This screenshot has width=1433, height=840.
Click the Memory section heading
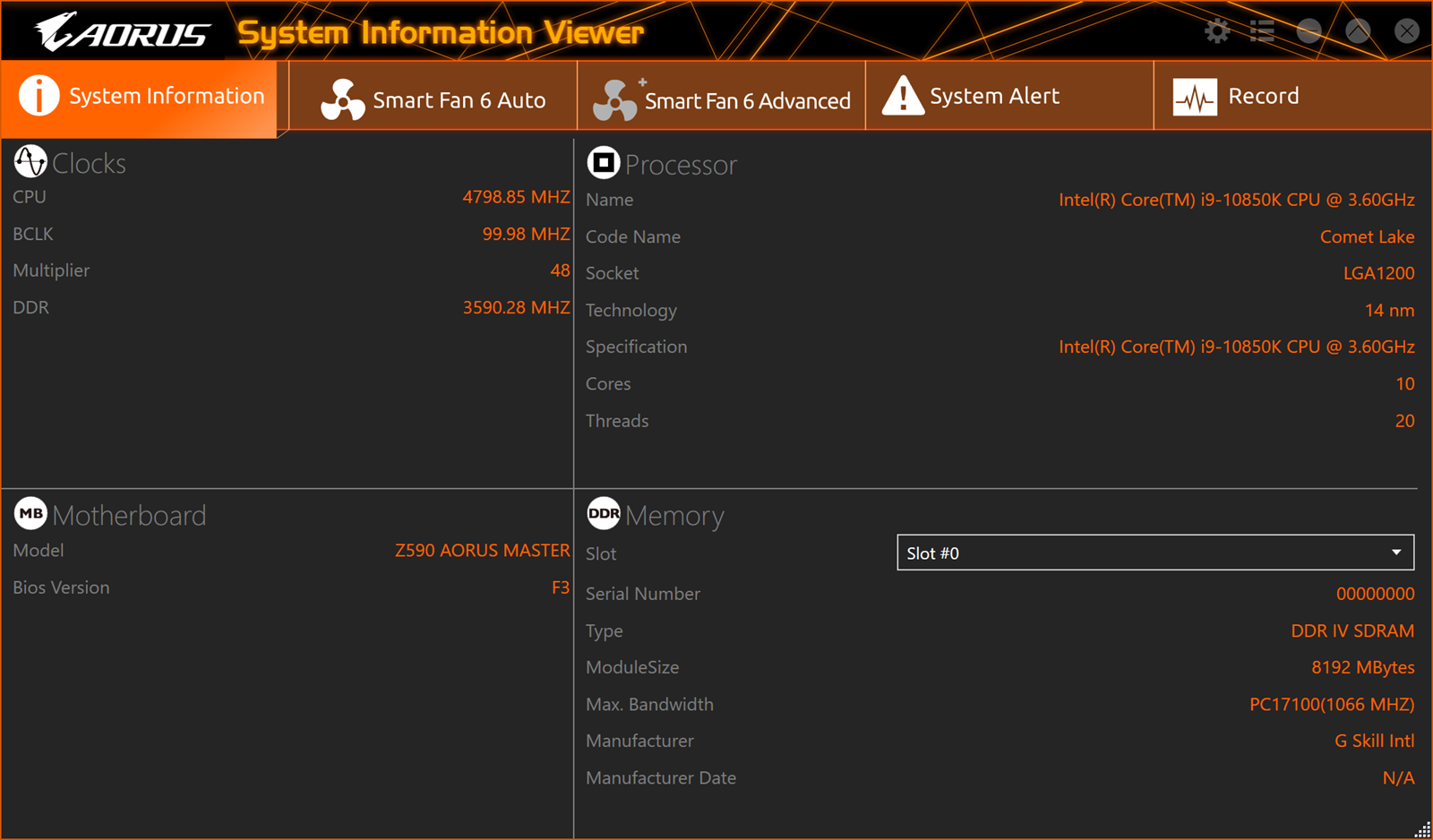point(674,516)
